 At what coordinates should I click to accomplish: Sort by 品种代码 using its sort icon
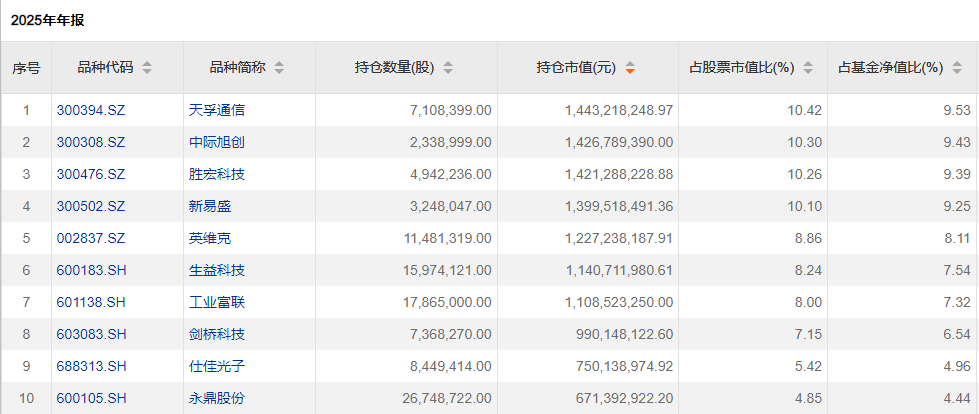(x=147, y=68)
